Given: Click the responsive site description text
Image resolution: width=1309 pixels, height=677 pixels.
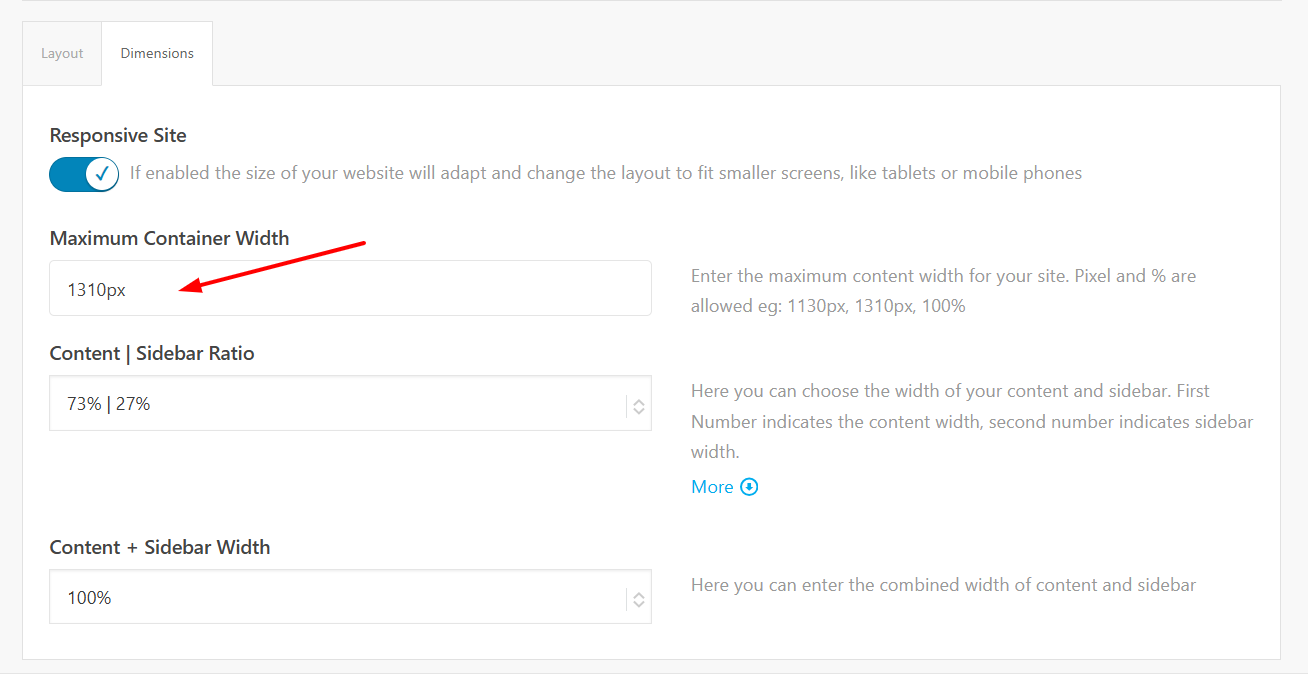Looking at the screenshot, I should click(x=606, y=174).
